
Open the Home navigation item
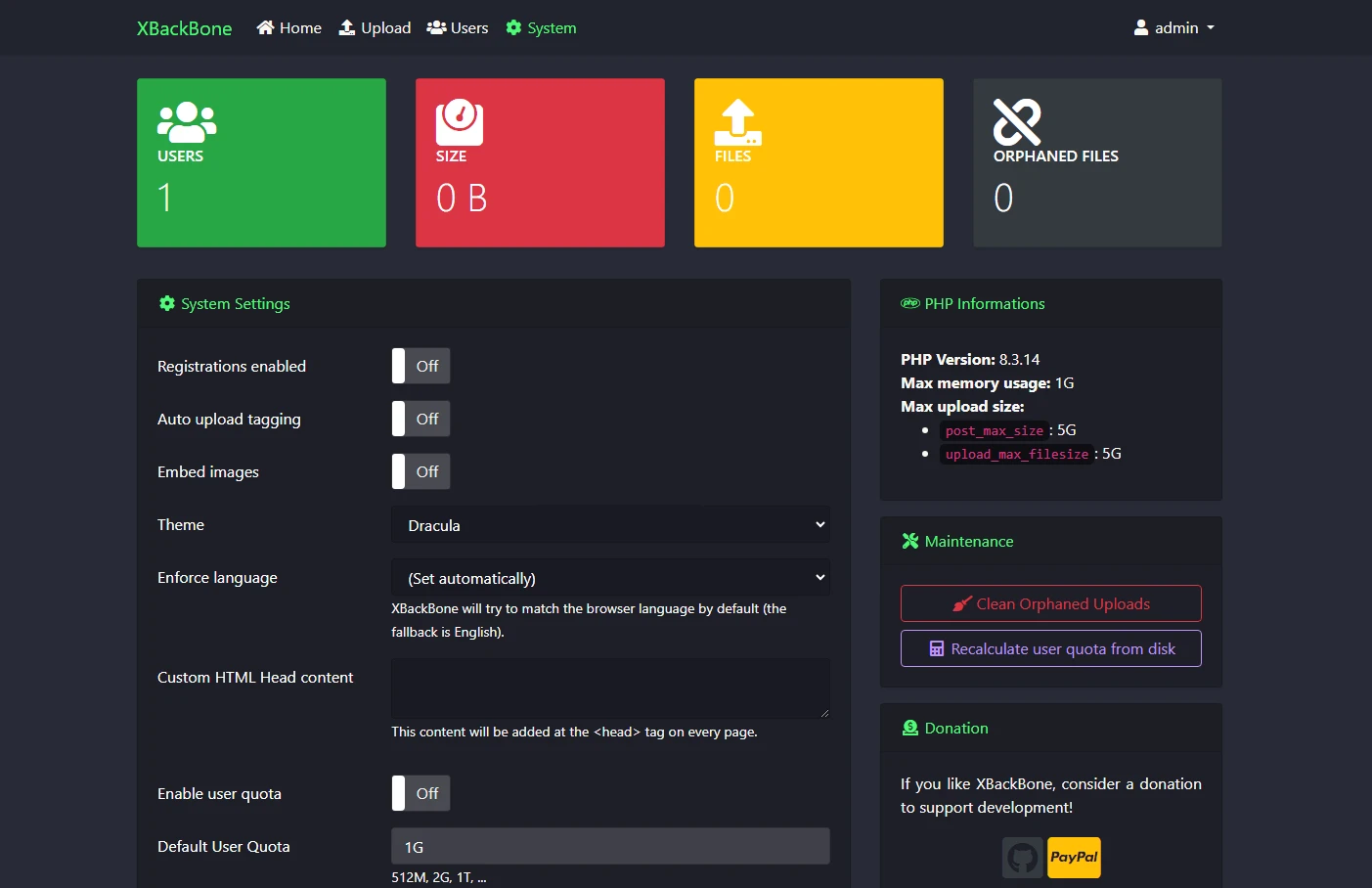point(288,28)
